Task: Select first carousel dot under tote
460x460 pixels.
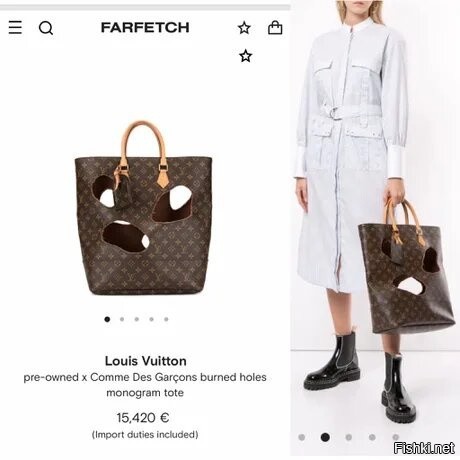Action: (x=107, y=319)
